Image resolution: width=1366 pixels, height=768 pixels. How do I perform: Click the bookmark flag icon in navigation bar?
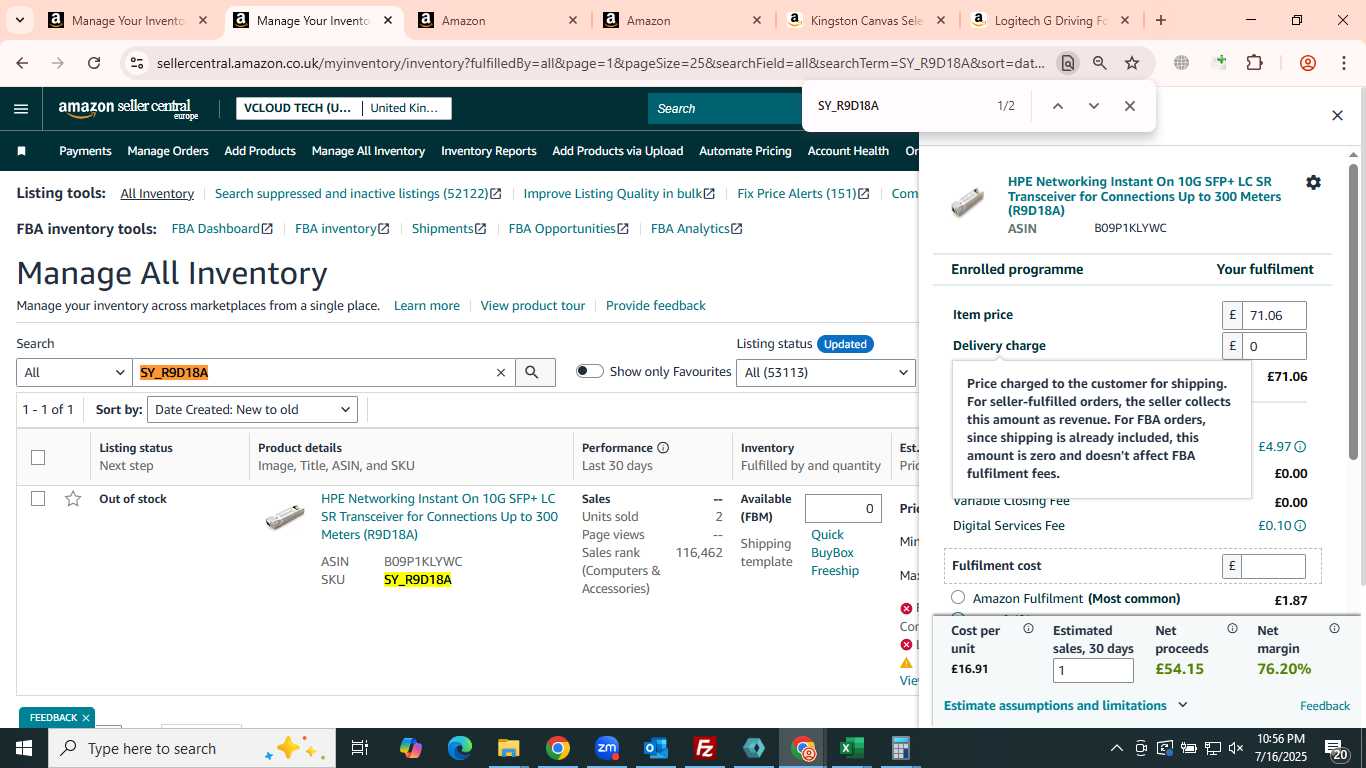[x=22, y=151]
